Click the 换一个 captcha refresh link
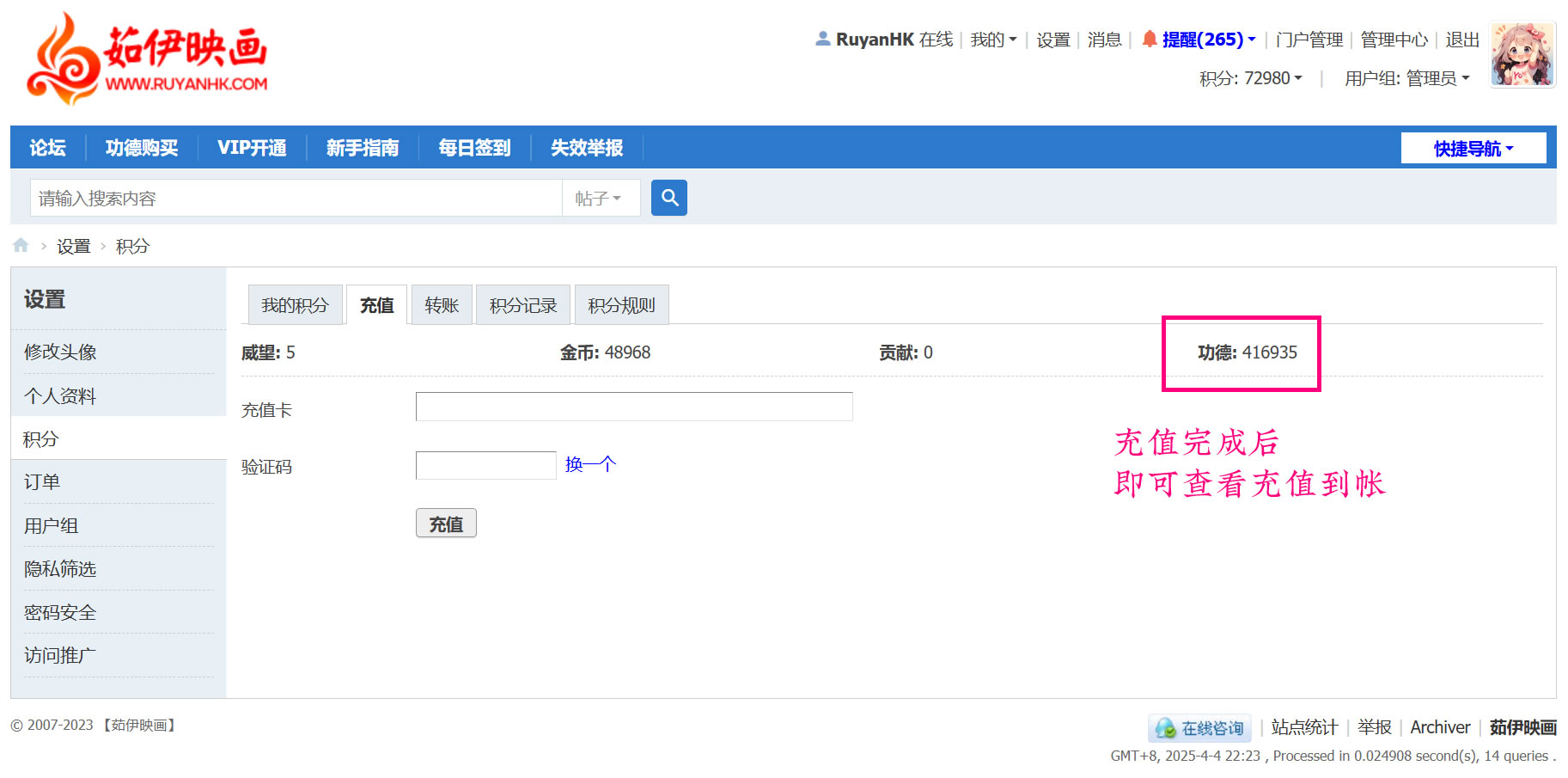This screenshot has height=778, width=1568. point(590,465)
